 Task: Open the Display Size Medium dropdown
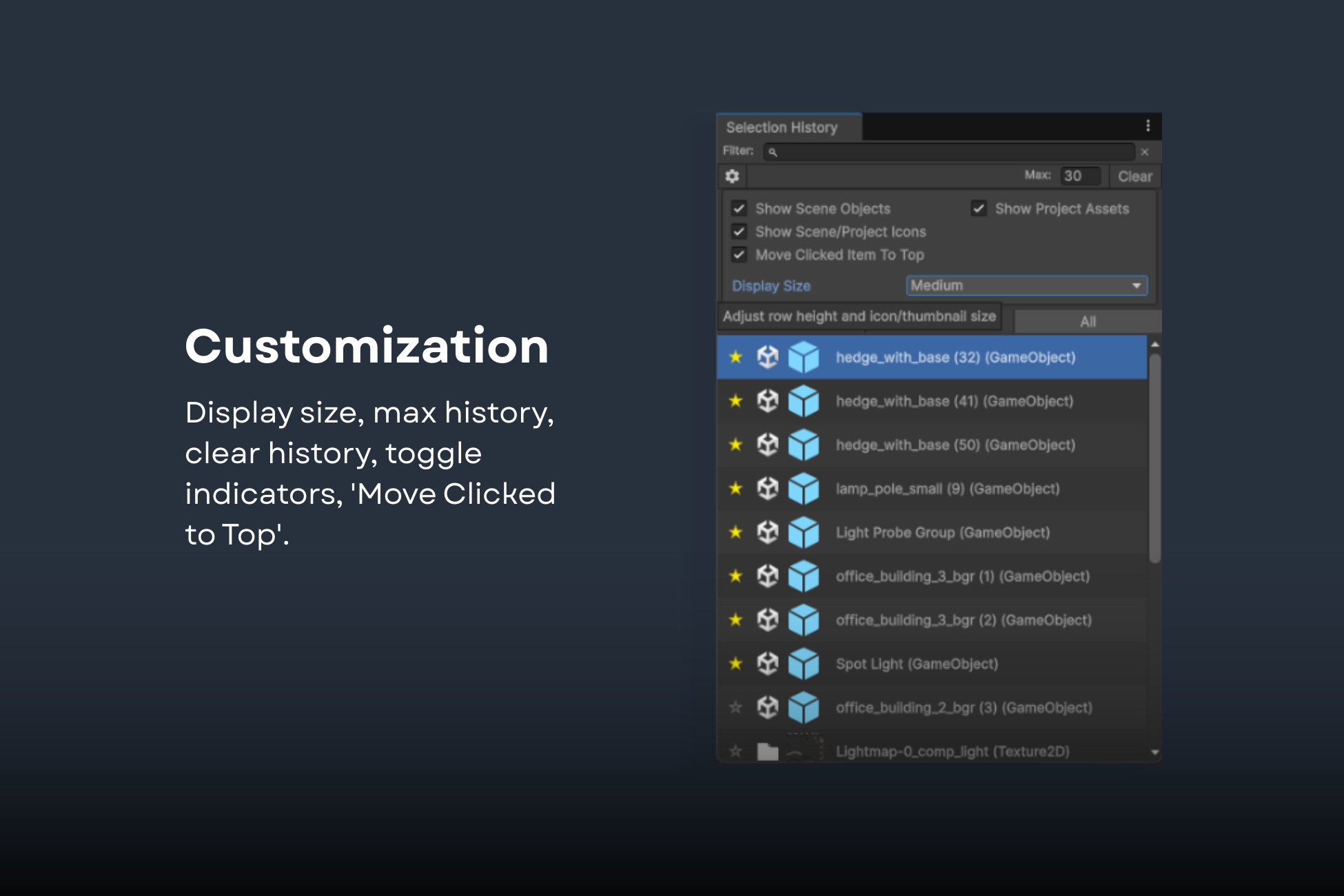click(1026, 285)
